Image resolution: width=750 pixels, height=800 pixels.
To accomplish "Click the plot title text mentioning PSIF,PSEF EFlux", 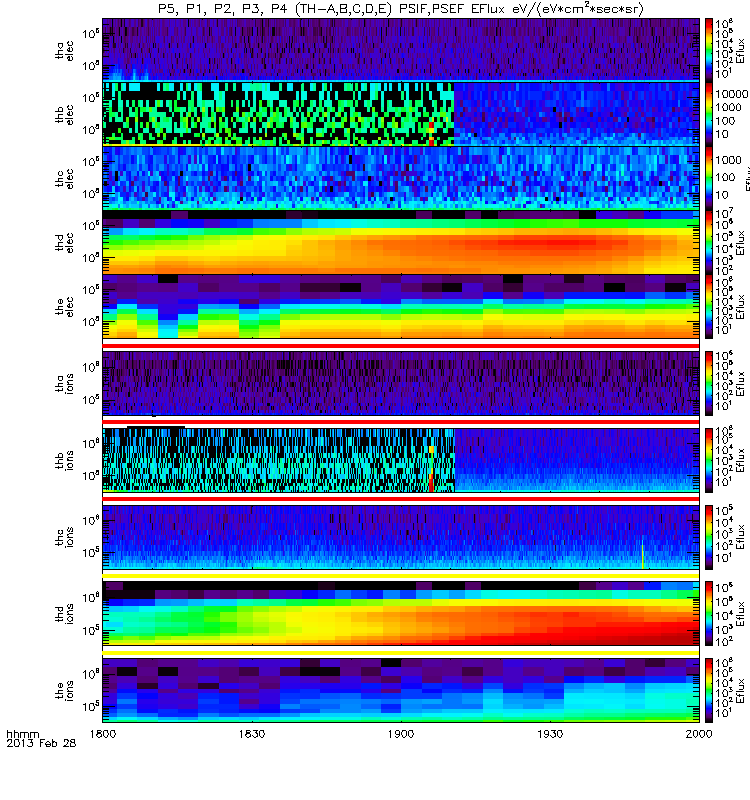I will pos(401,9).
